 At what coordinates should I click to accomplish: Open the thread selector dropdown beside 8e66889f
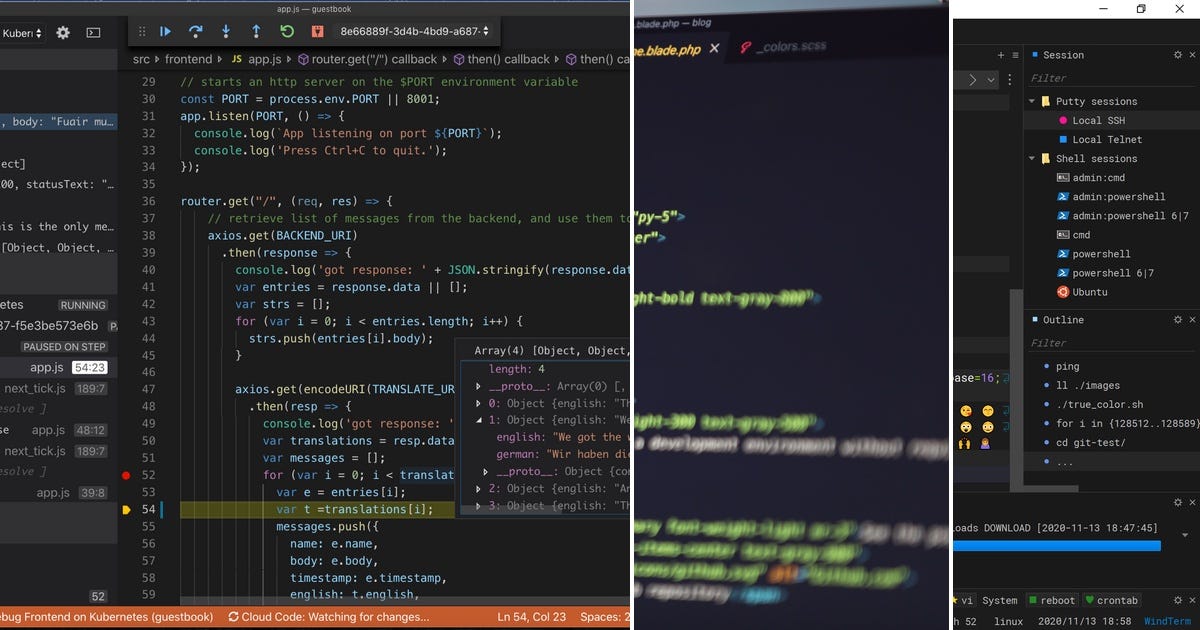point(487,31)
